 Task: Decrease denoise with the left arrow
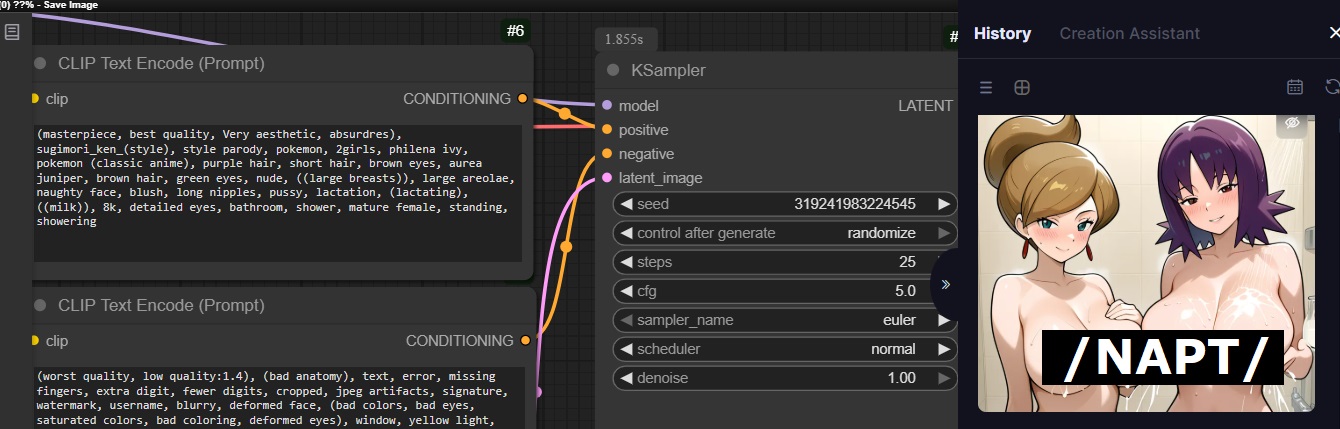pyautogui.click(x=627, y=378)
